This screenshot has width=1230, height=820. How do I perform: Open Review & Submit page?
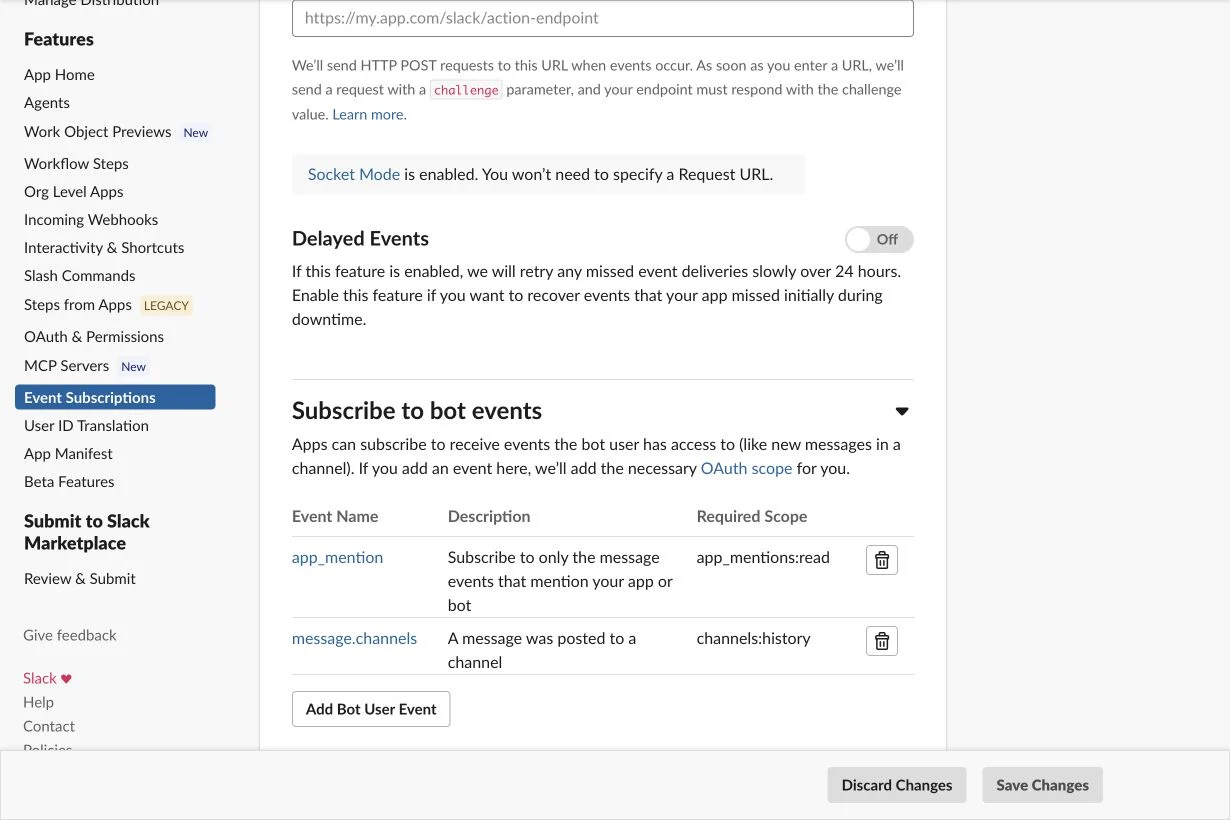click(80, 579)
